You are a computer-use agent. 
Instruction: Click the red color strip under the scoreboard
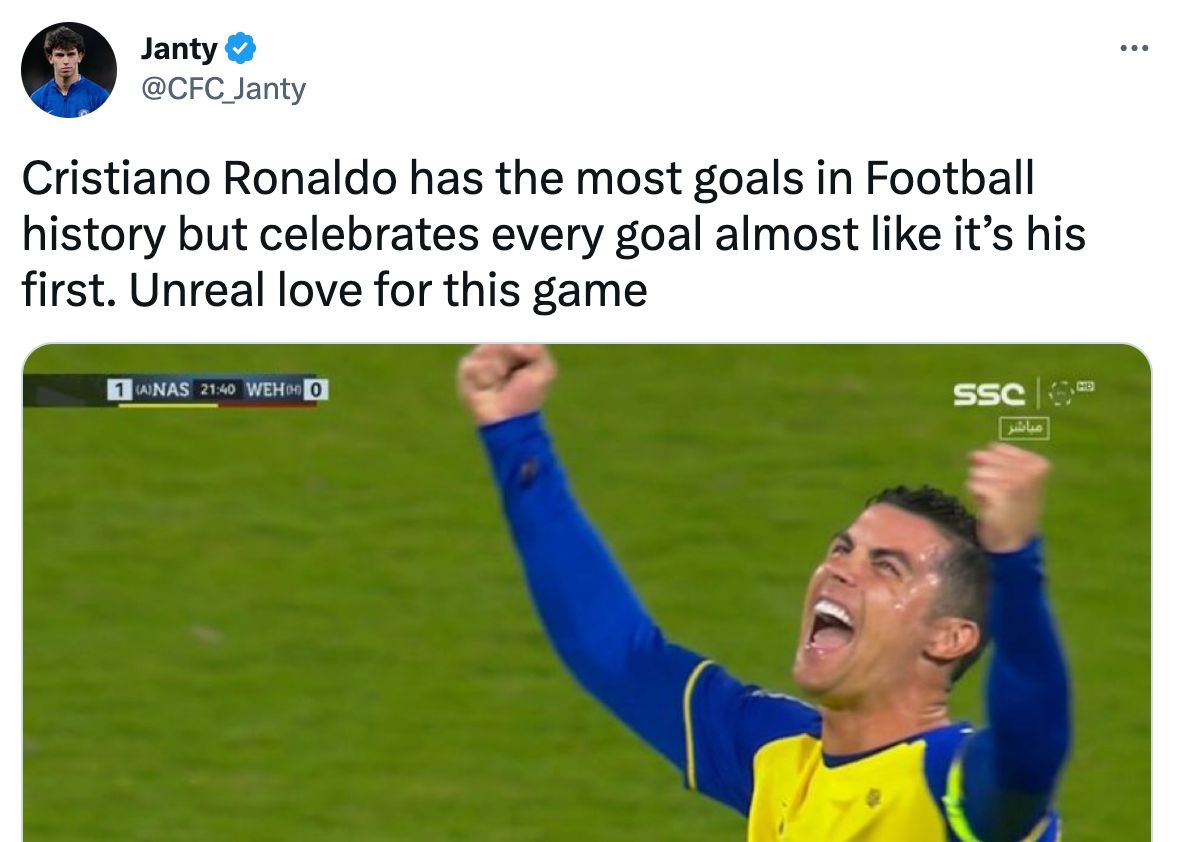(x=266, y=406)
